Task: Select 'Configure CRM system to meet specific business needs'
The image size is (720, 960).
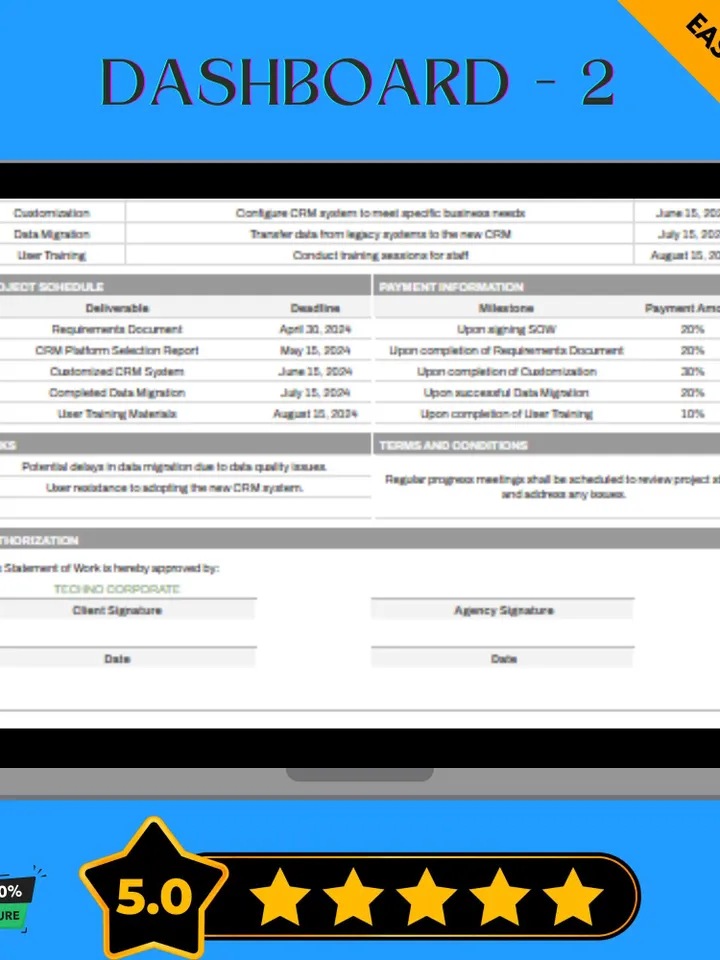Action: coord(380,213)
